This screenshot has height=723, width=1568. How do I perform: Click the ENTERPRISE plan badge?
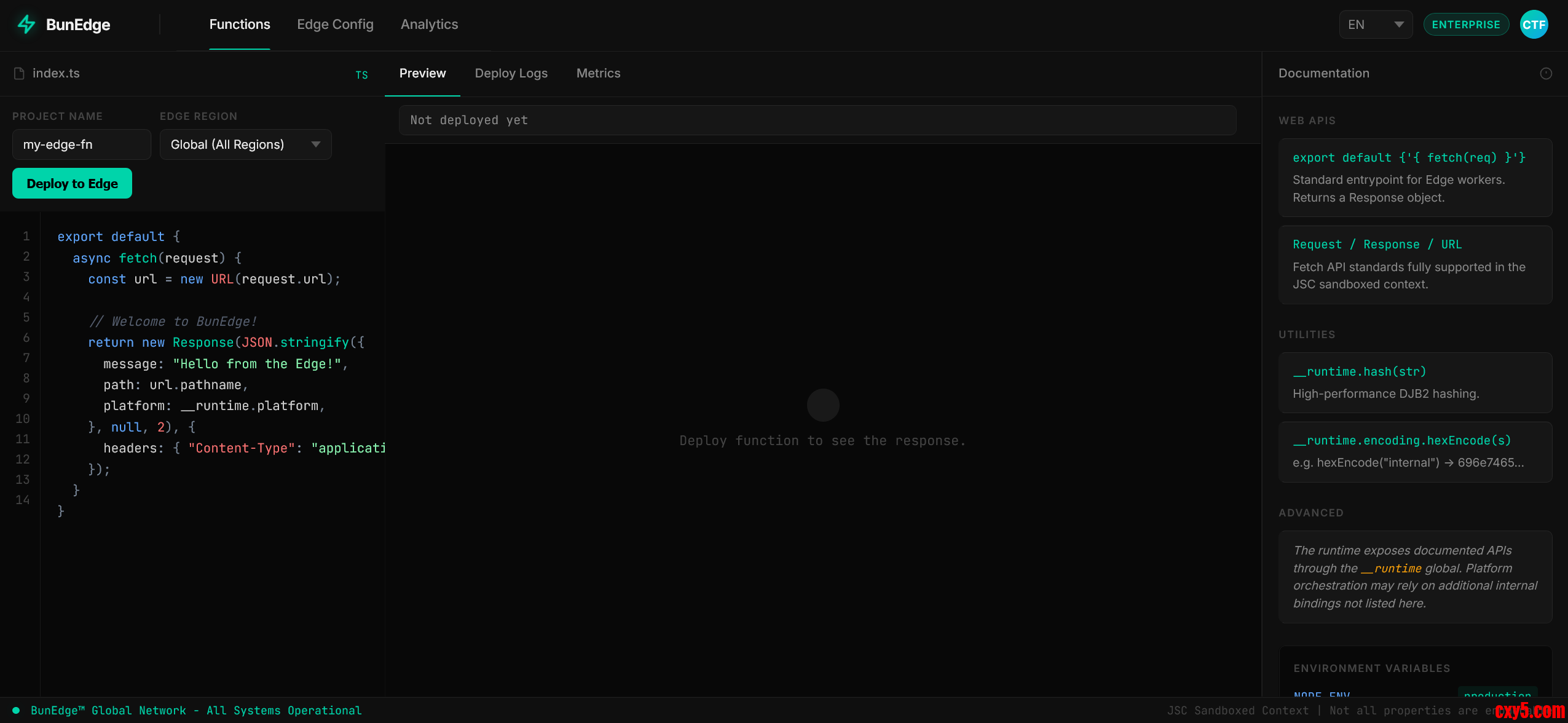point(1465,25)
